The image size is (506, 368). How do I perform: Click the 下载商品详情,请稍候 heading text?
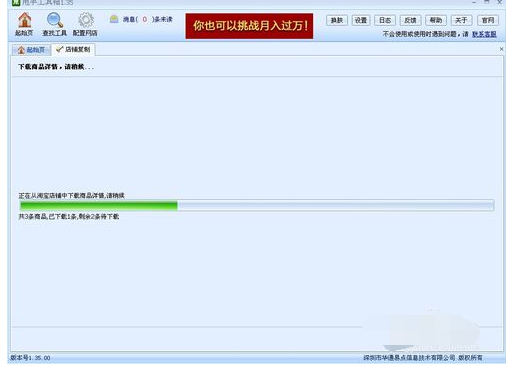[x=56, y=67]
